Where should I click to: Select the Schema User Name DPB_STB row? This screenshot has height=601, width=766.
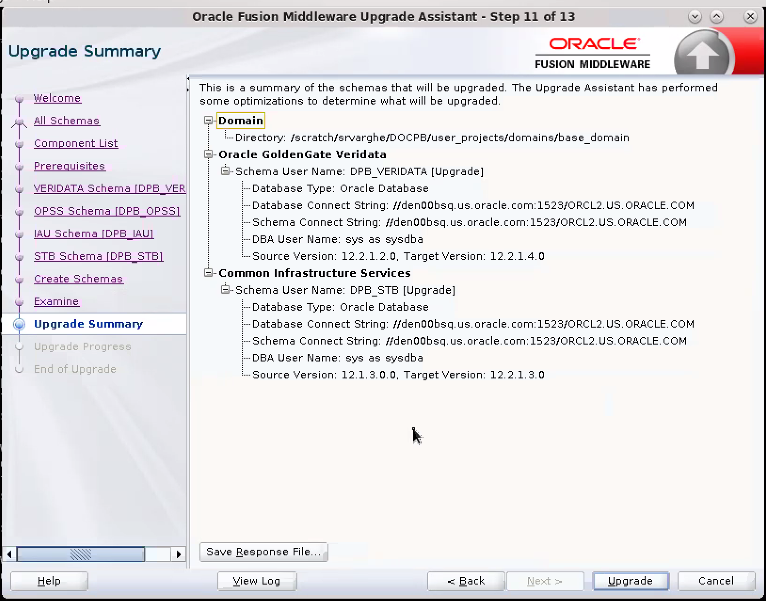(x=345, y=290)
